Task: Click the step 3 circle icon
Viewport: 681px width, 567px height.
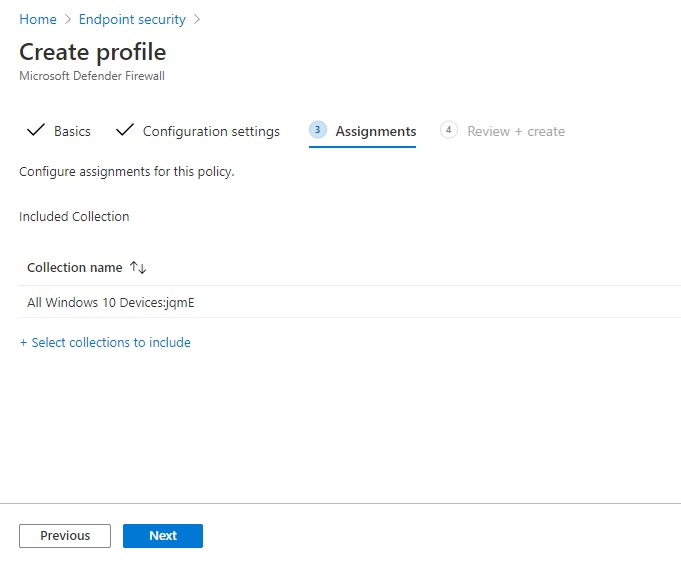Action: [318, 130]
